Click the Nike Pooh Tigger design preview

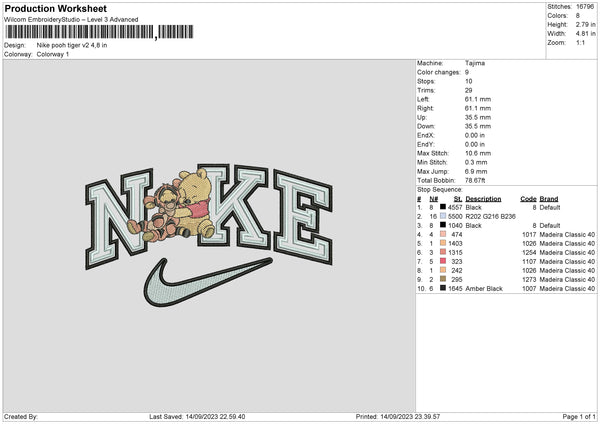point(209,235)
